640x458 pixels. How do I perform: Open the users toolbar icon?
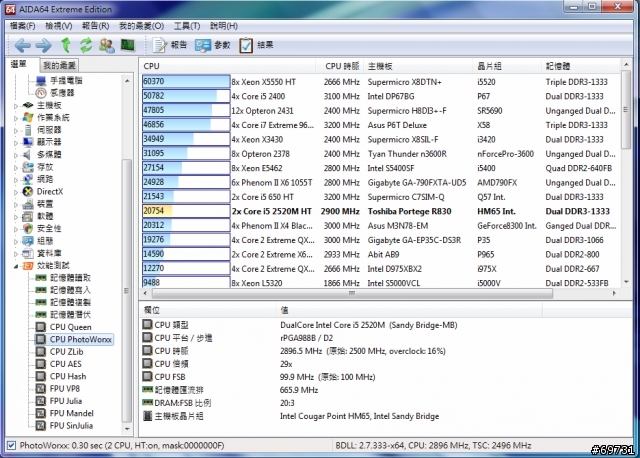(x=107, y=45)
